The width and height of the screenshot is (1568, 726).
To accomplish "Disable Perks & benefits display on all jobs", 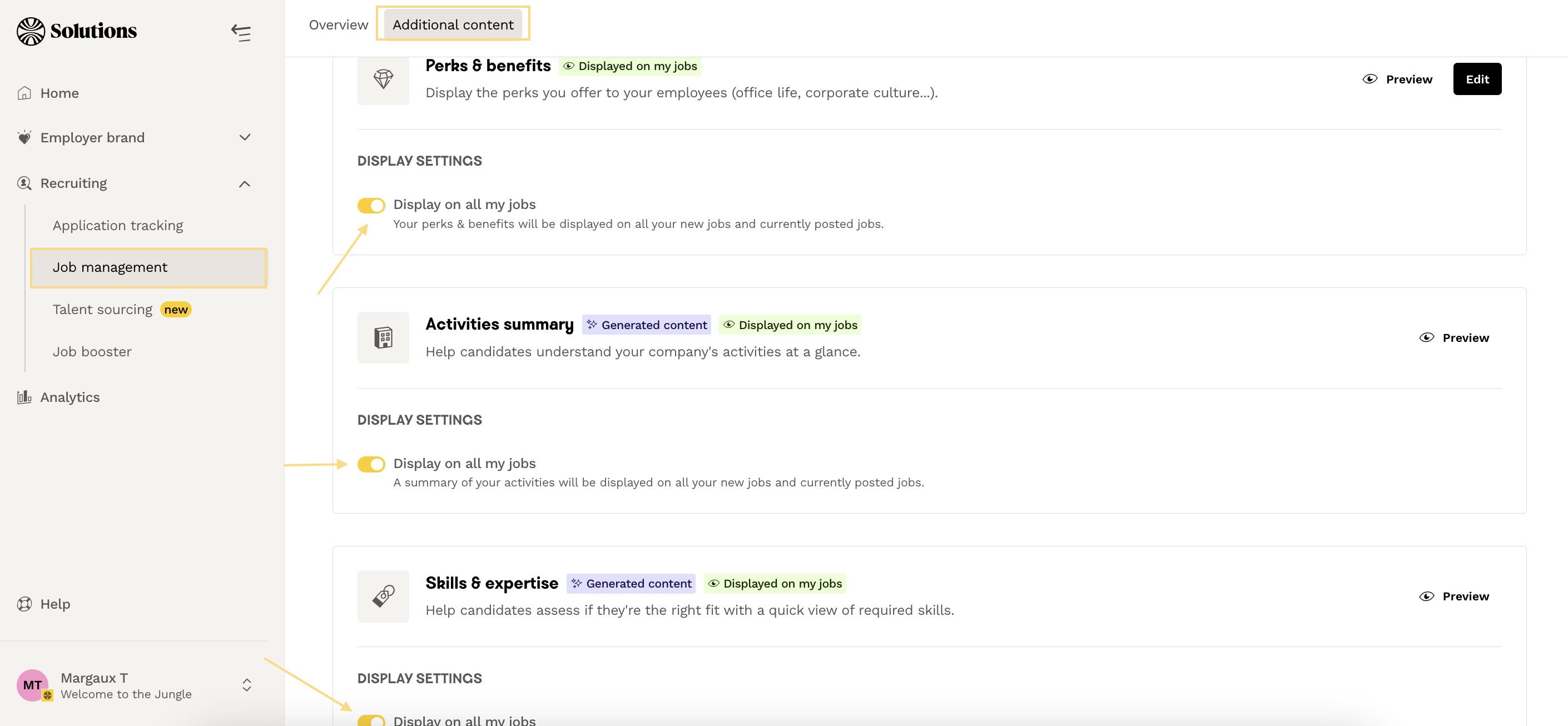I will click(x=371, y=206).
